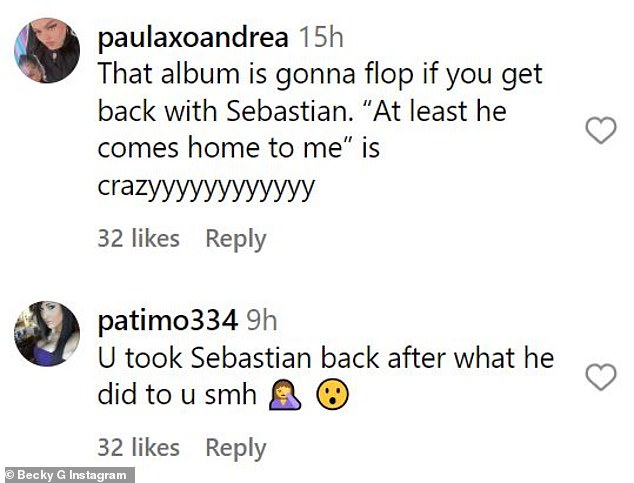Click the 15h timestamp
The image size is (634, 483).
pyautogui.click(x=321, y=38)
